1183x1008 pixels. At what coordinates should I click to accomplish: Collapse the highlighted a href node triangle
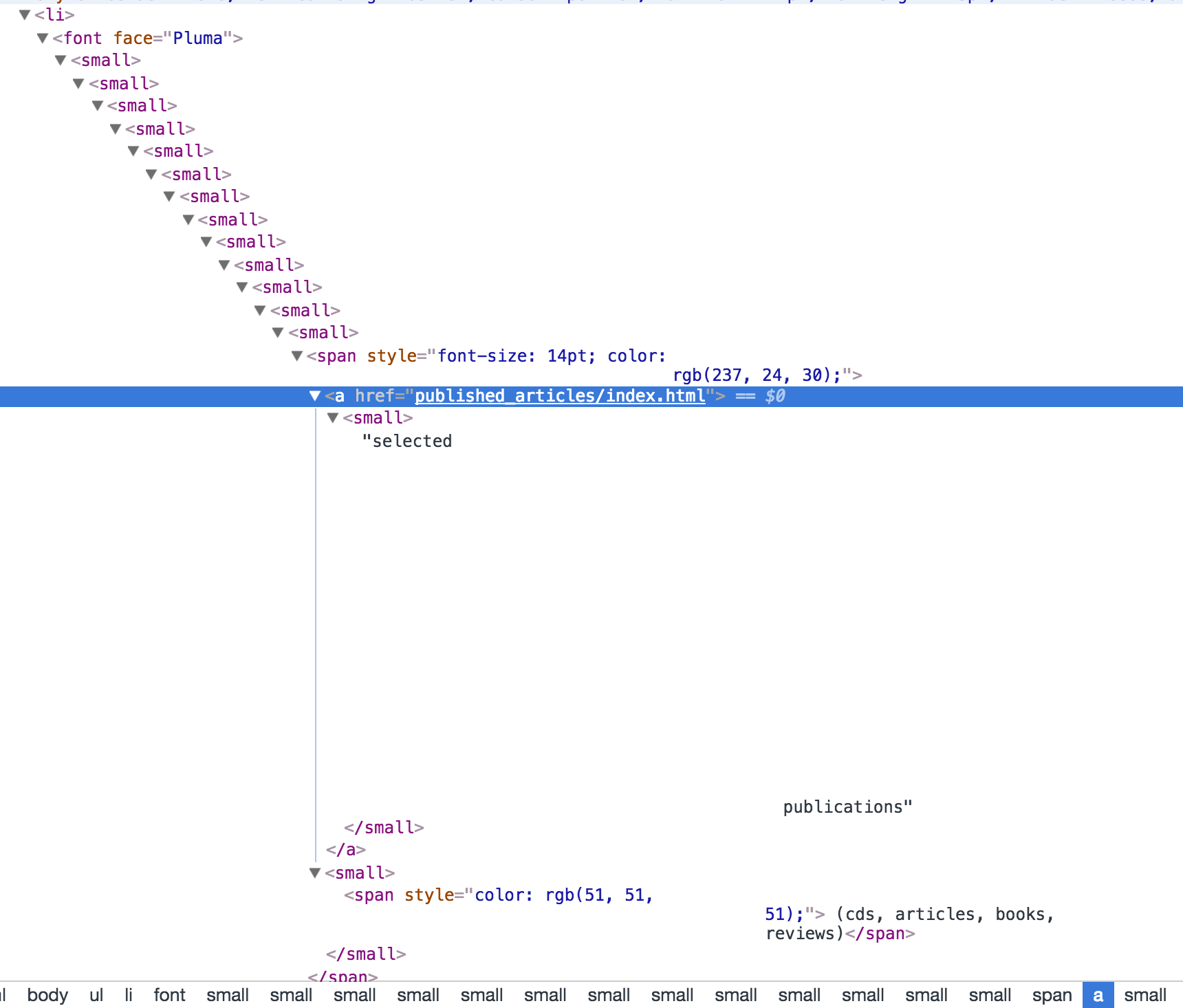coord(315,396)
